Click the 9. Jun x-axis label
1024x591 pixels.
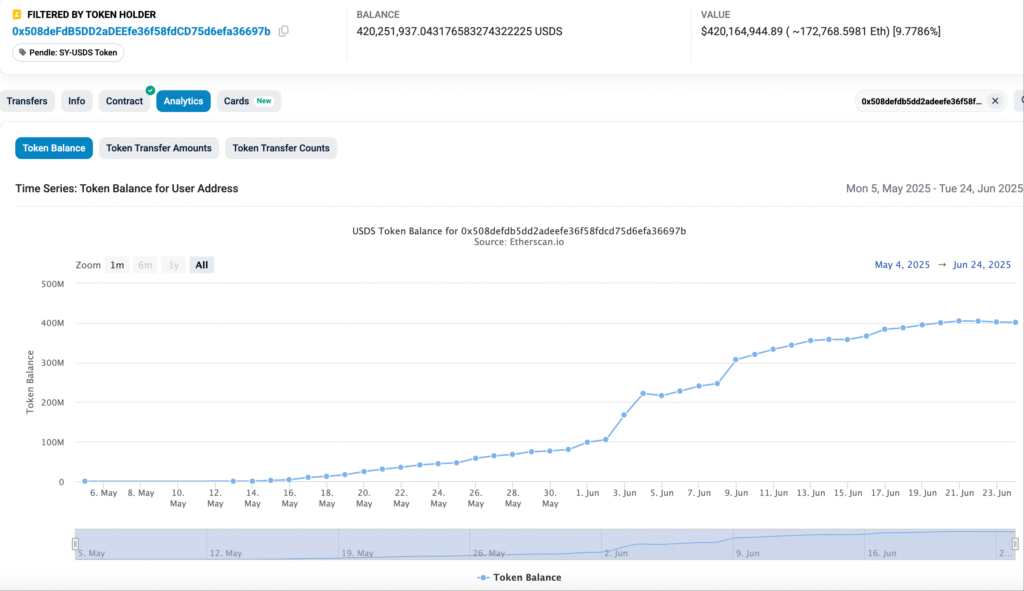736,493
